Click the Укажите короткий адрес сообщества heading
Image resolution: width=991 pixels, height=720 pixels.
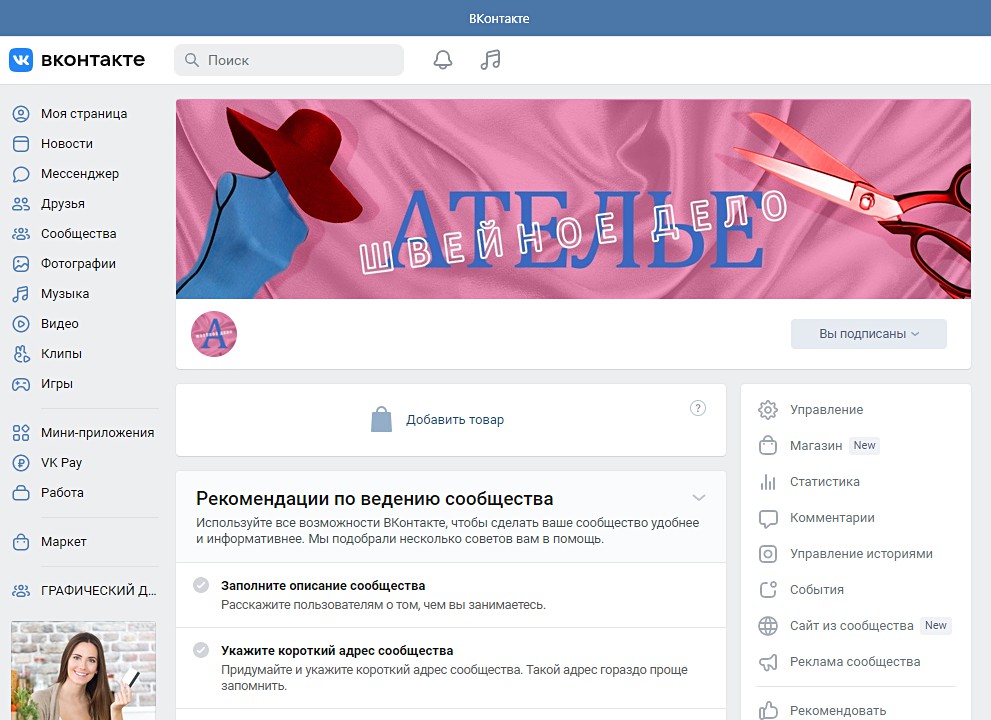point(337,650)
